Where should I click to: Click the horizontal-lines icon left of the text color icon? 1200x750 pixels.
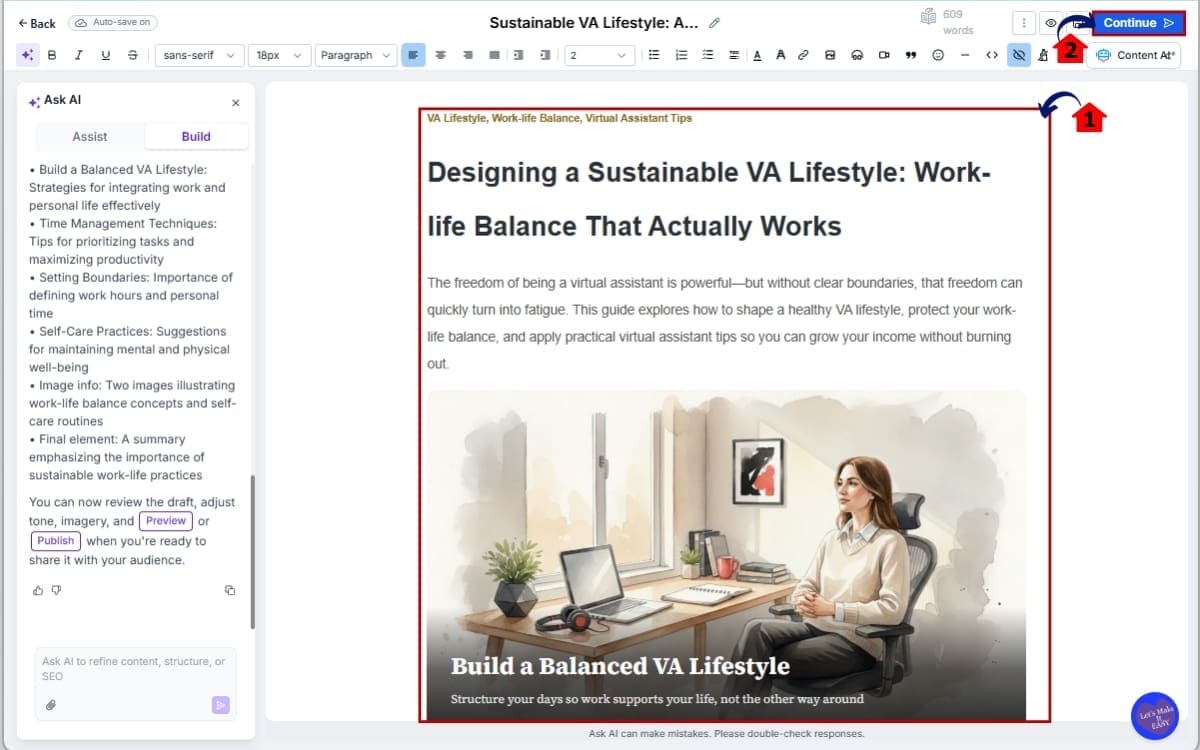[734, 55]
